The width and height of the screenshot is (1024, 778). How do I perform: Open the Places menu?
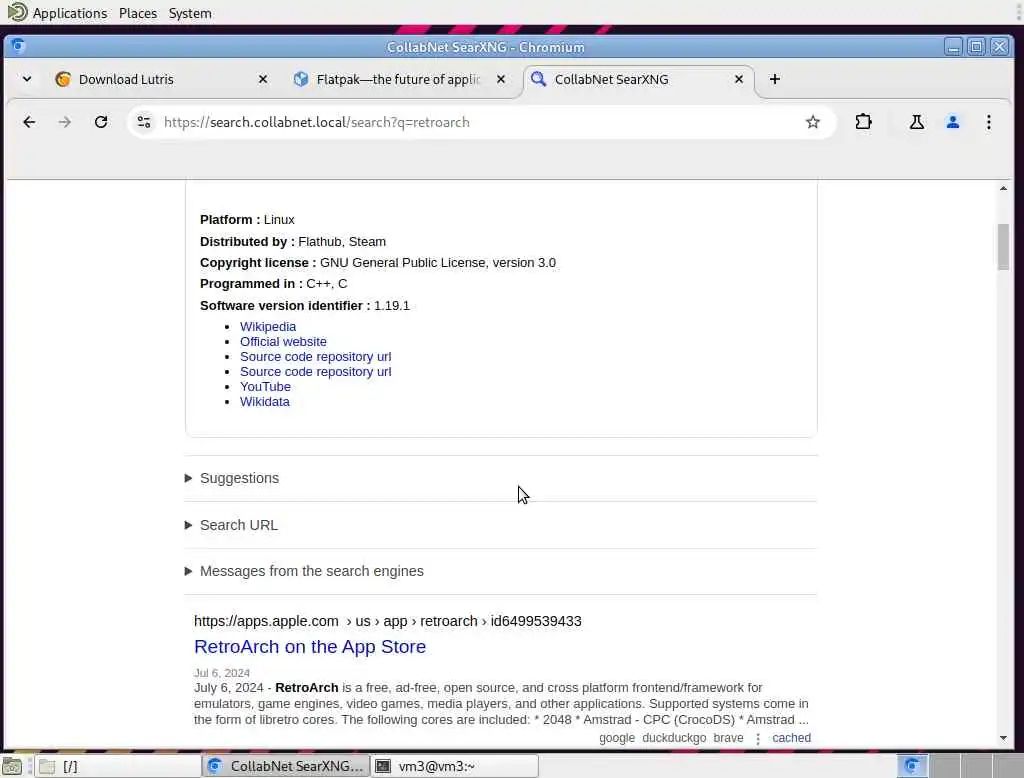(138, 13)
